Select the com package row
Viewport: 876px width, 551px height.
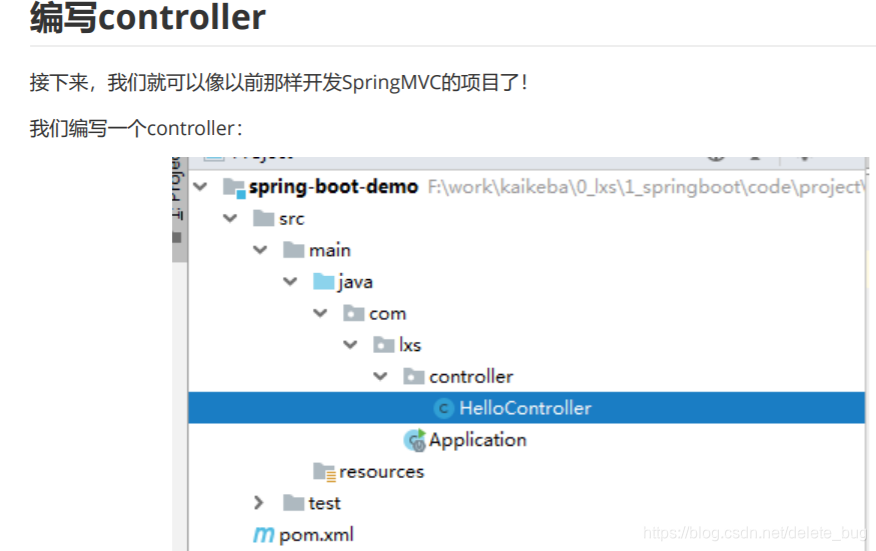[x=526, y=313]
